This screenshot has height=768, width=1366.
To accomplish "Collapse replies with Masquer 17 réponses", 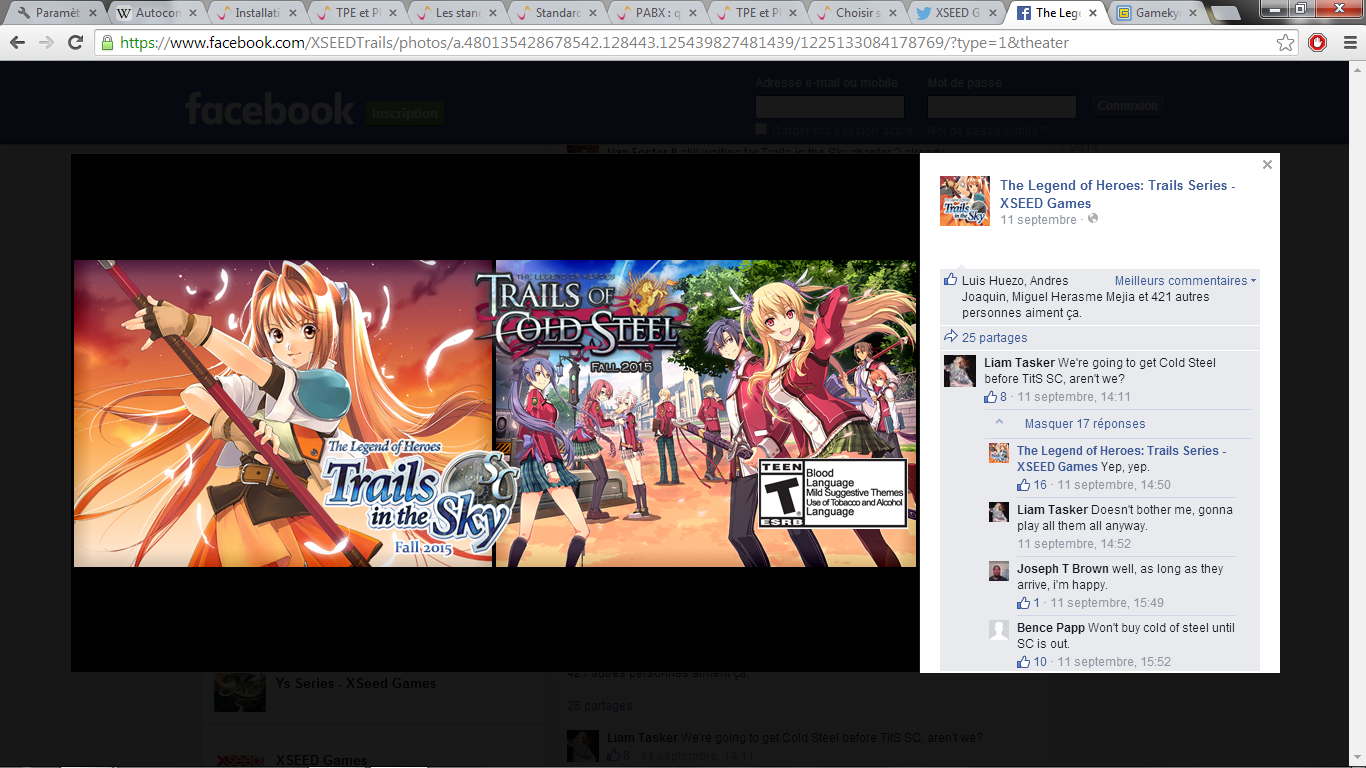I will coord(1085,424).
